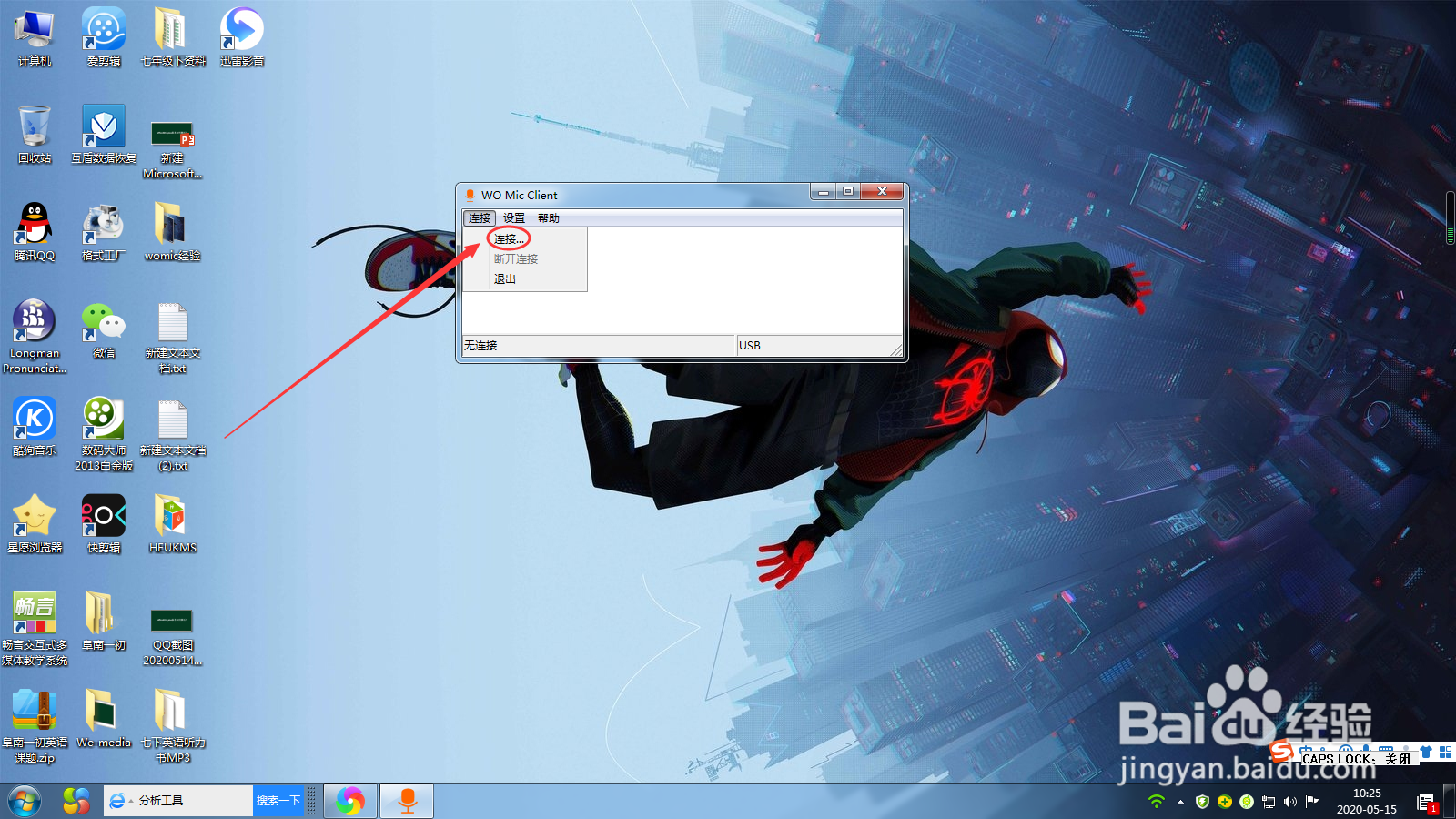Select the 星愿浏览器 star icon

coord(35,524)
